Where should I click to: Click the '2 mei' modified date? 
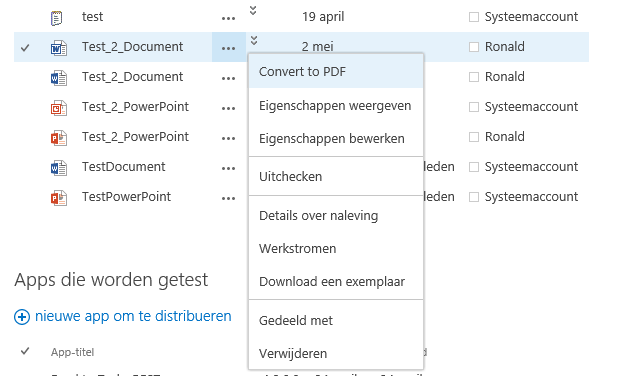pos(317,47)
